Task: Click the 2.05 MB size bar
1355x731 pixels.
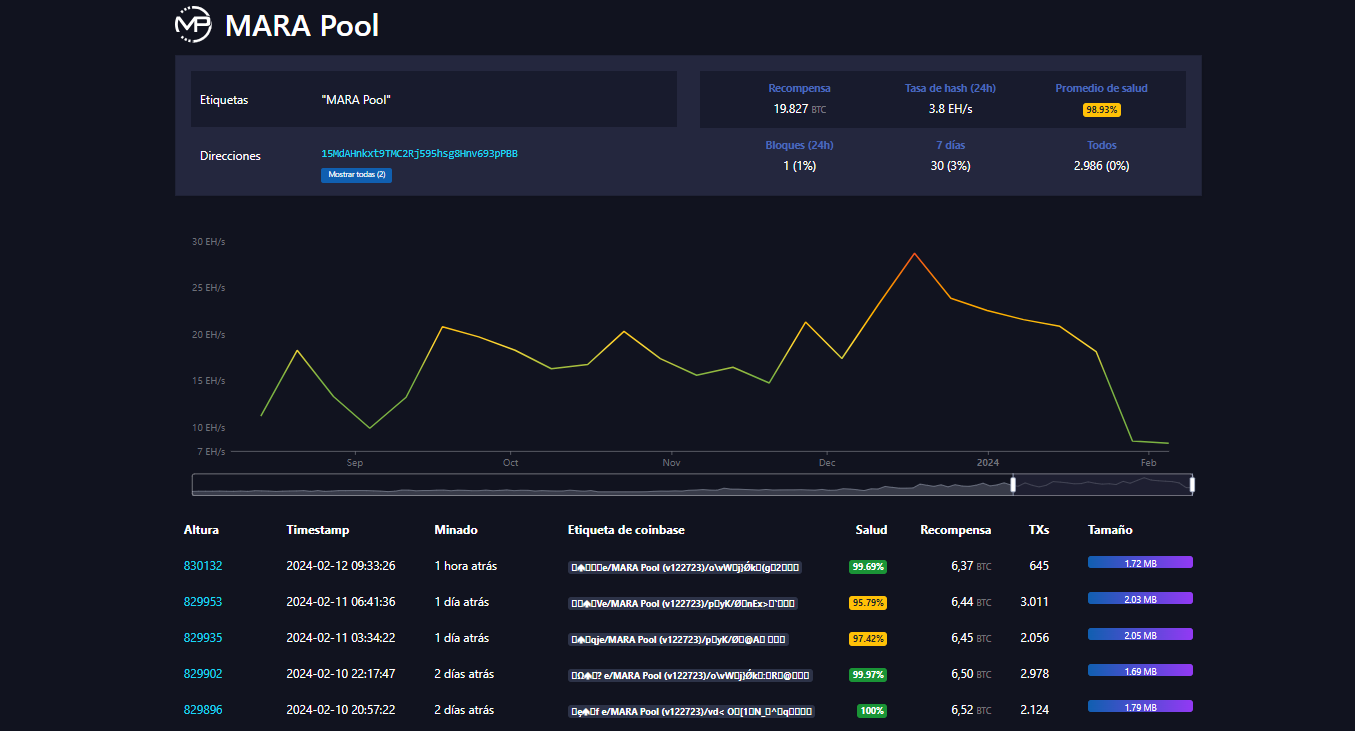Action: point(1140,635)
